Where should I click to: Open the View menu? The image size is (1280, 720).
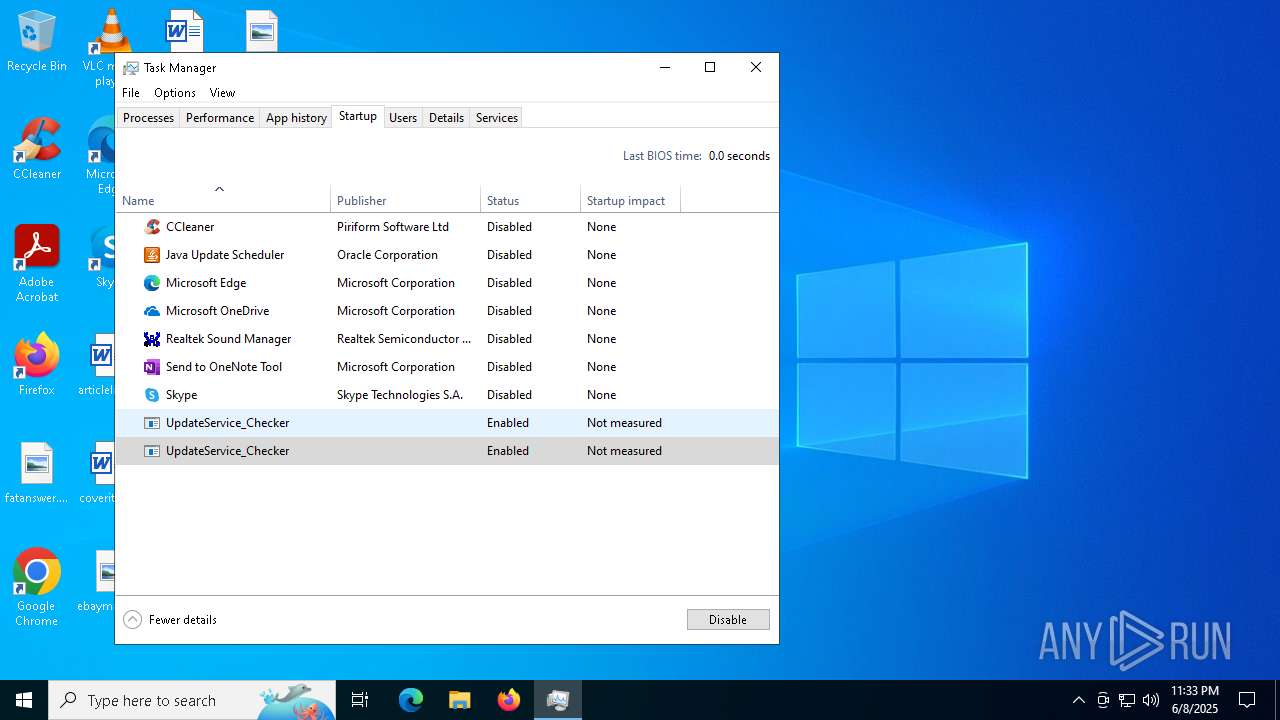pos(222,93)
